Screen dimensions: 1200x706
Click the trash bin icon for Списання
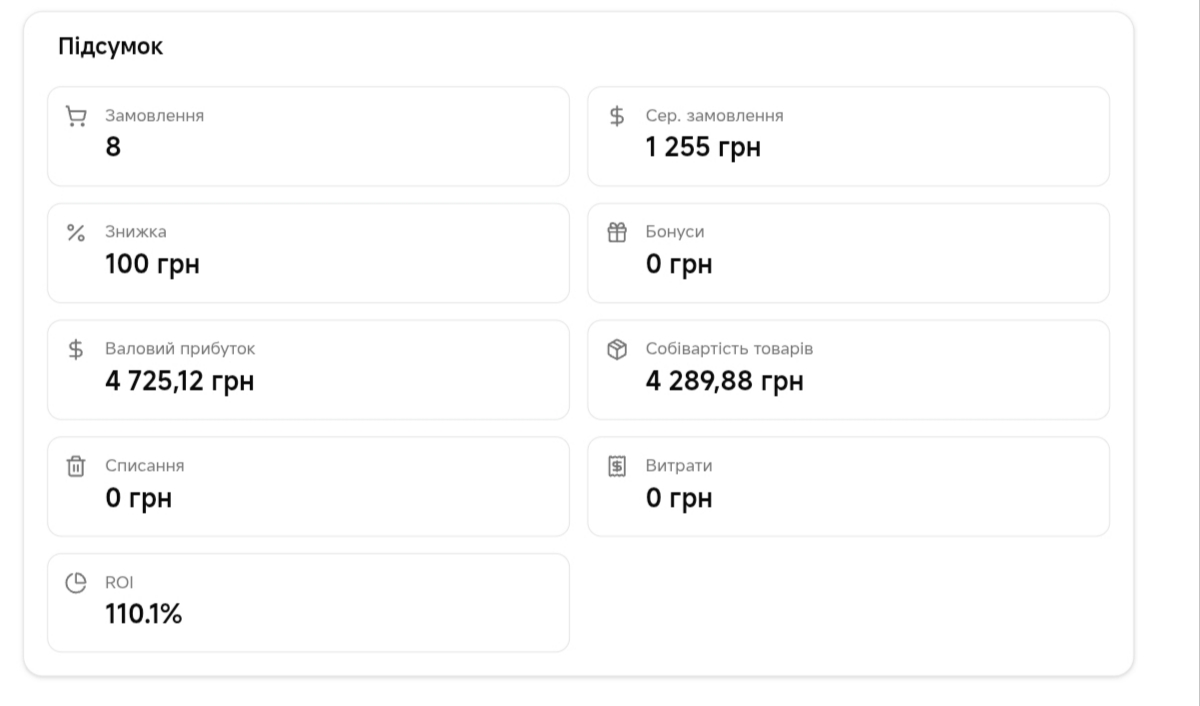pyautogui.click(x=76, y=467)
